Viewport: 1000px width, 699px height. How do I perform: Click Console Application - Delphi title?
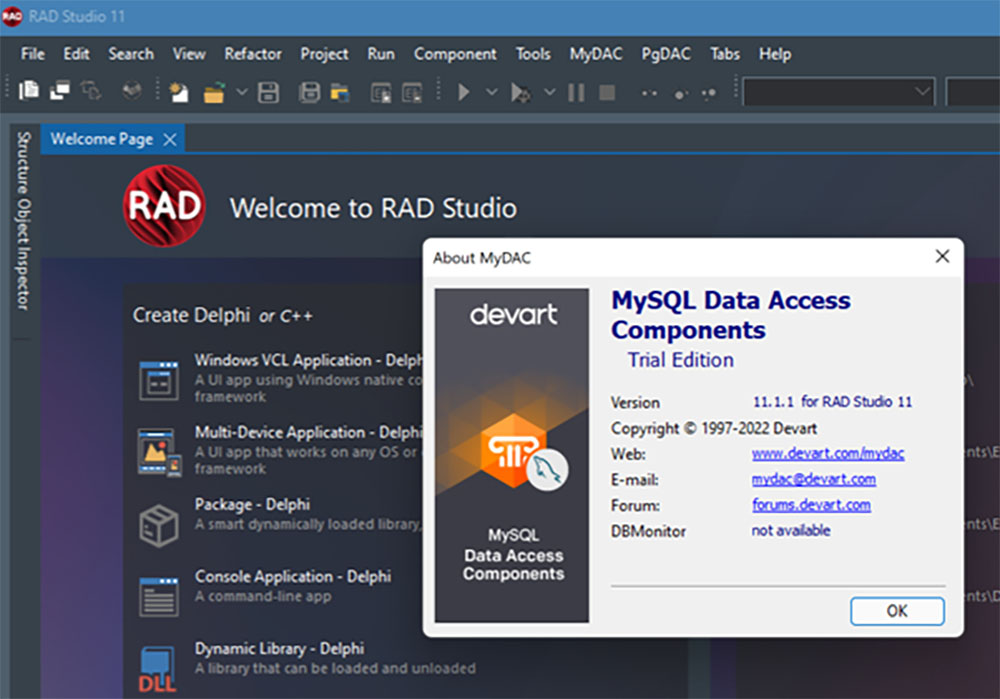[293, 577]
